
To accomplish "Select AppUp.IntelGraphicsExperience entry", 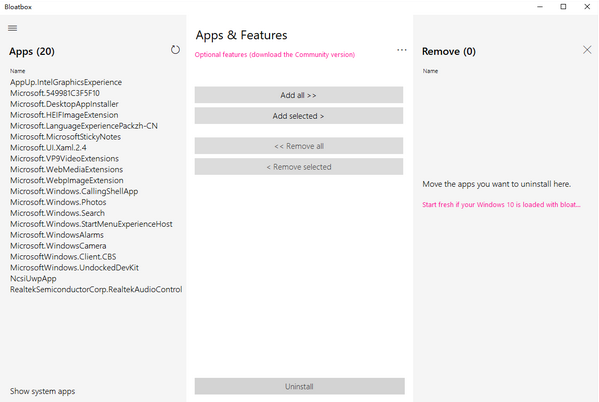I will pos(66,82).
